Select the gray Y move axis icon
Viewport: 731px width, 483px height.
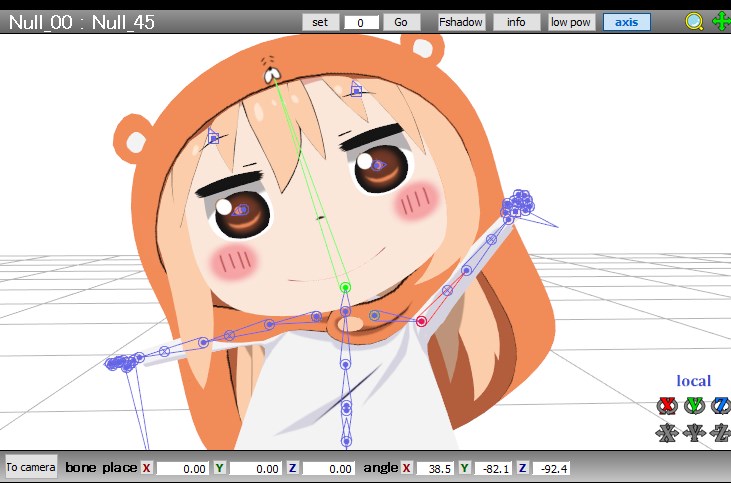tap(695, 433)
